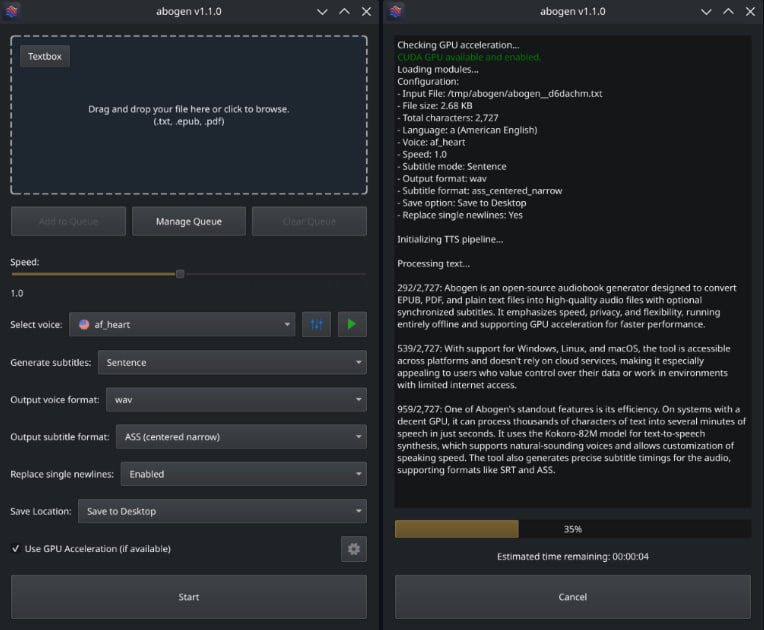
Task: Open the Select voice af_heart dropdown
Action: pyautogui.click(x=182, y=325)
